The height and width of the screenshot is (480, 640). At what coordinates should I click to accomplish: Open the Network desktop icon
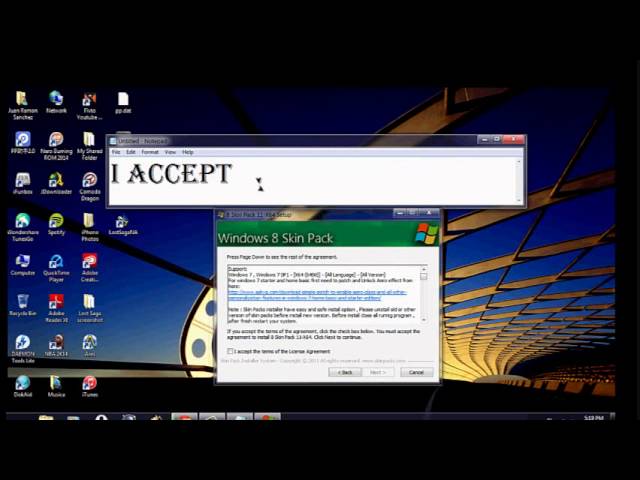56,102
